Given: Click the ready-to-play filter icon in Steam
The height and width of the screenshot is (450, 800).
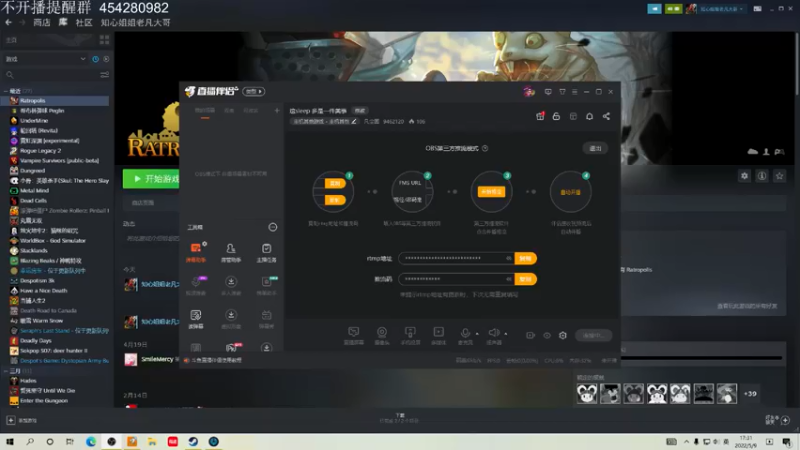Looking at the screenshot, I should click(106, 59).
